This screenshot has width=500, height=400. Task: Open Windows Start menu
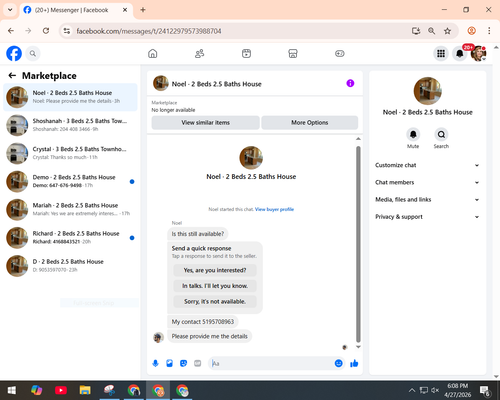click(12, 390)
